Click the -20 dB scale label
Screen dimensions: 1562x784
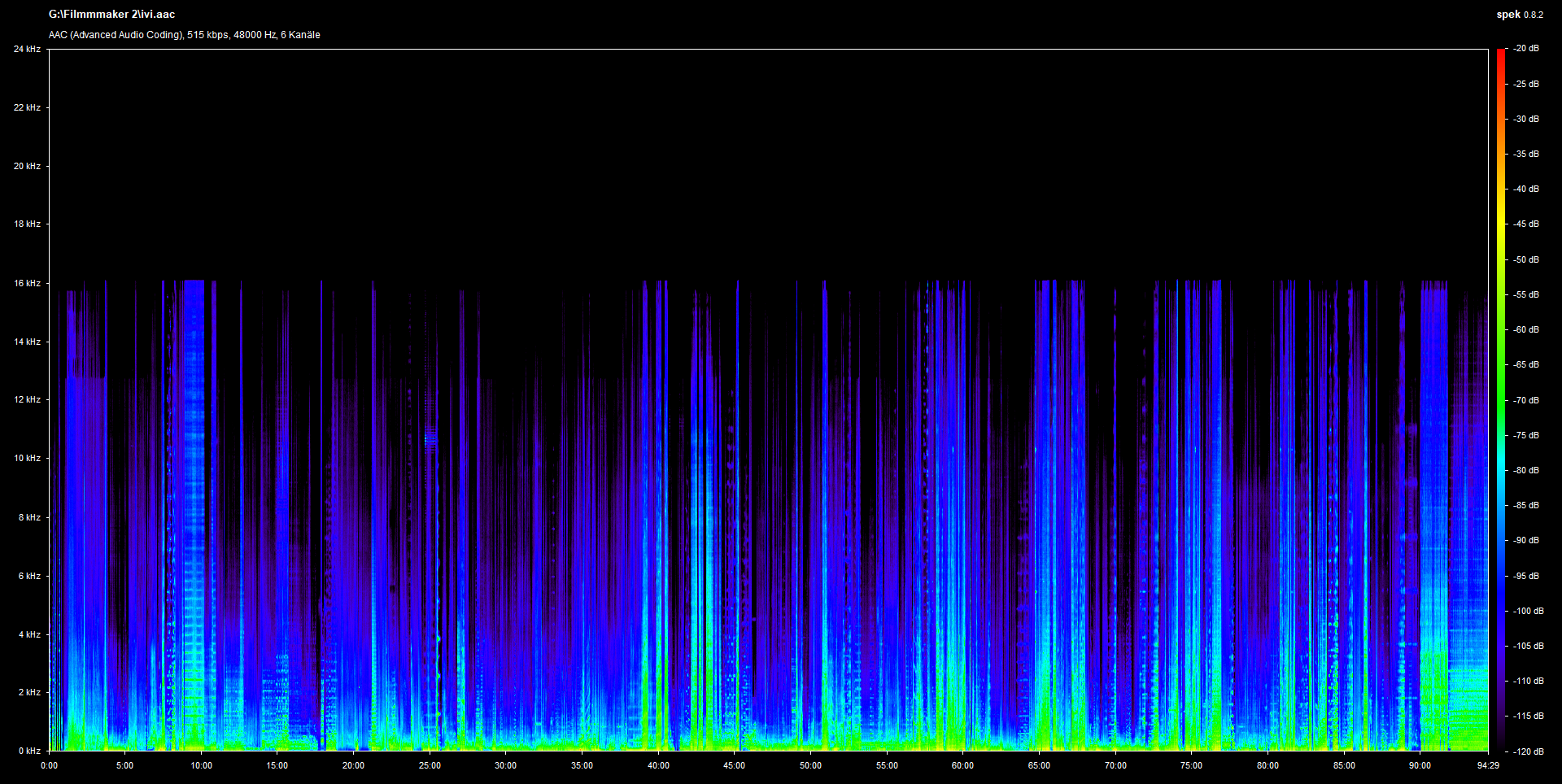[x=1526, y=49]
